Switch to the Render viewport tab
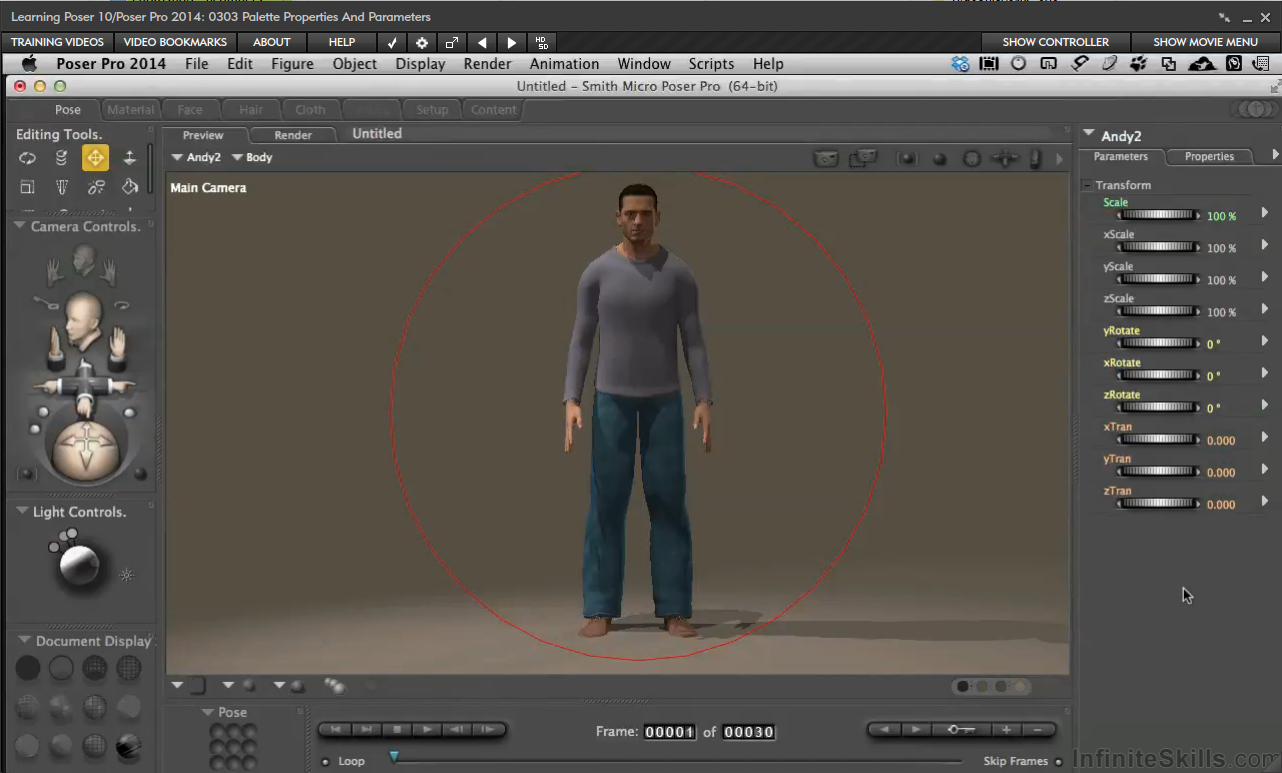The image size is (1282, 773). (x=293, y=135)
